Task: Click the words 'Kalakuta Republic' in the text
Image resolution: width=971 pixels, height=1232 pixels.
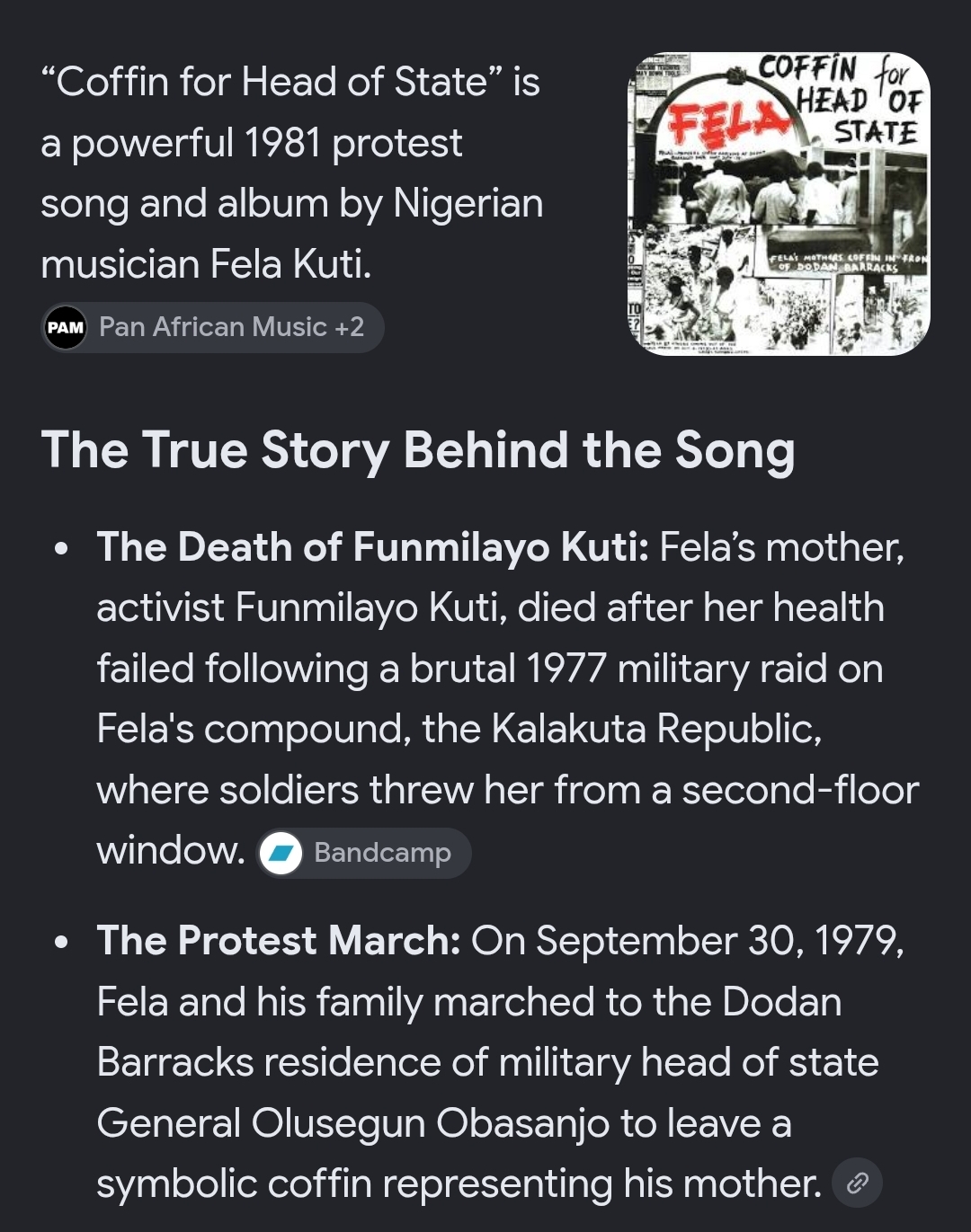Action: 657,729
